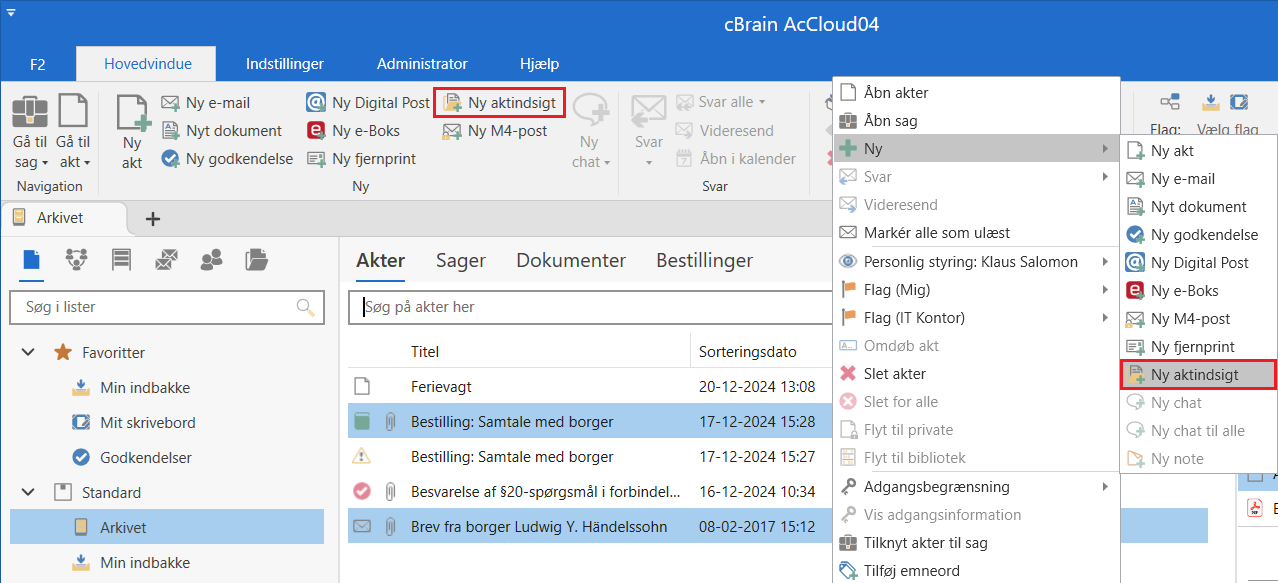Screen dimensions: 1278x583
Task: Switch to the Indstillinger ribbon tab
Action: pyautogui.click(x=285, y=64)
